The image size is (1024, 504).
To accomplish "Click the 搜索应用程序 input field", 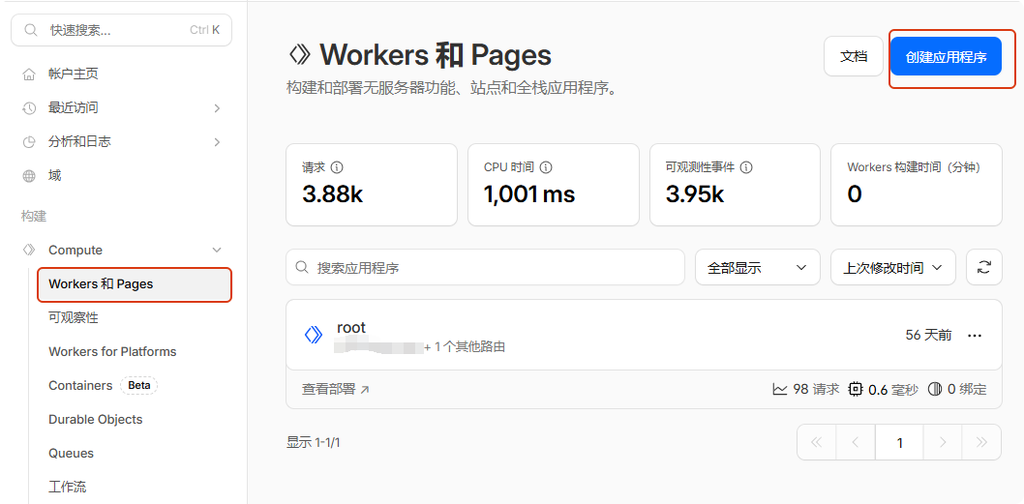I will pos(485,267).
